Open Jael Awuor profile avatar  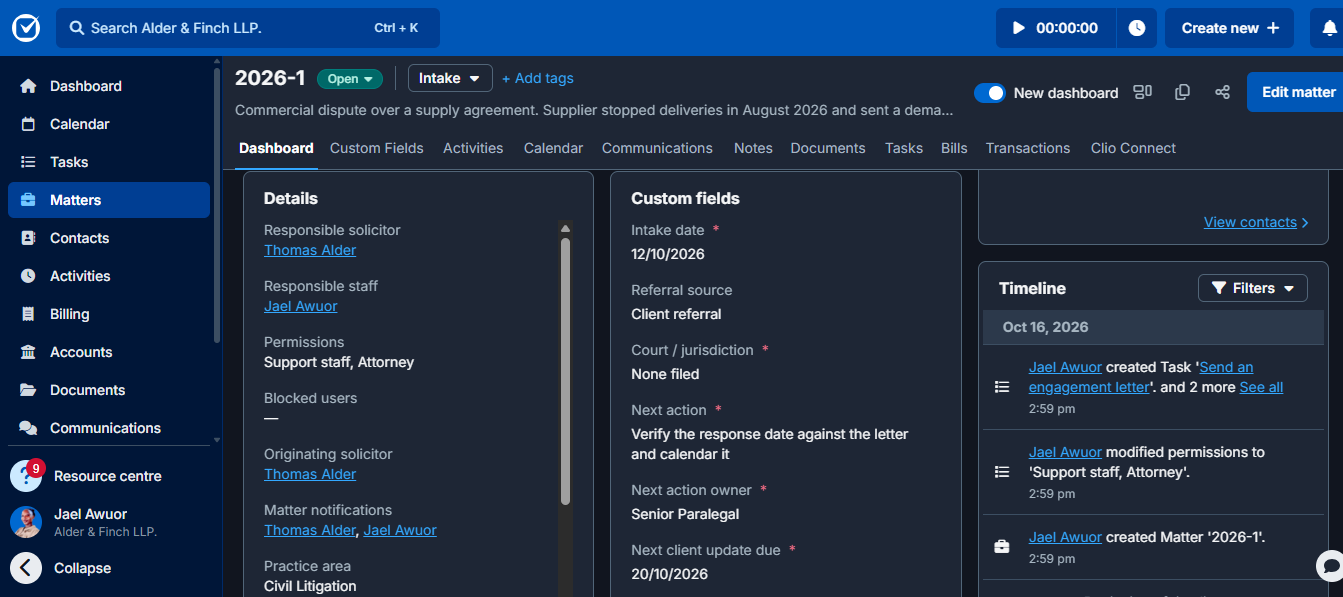(x=26, y=522)
